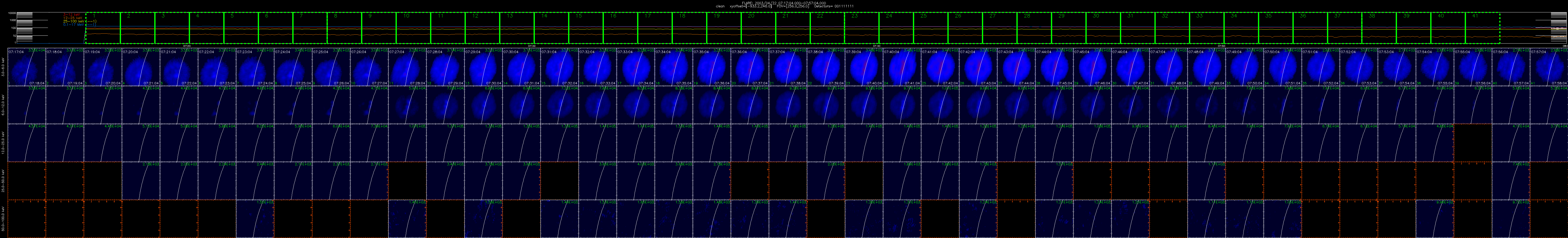Open the 3.0-6.0 keV image starting 07:29:04

[x=483, y=67]
